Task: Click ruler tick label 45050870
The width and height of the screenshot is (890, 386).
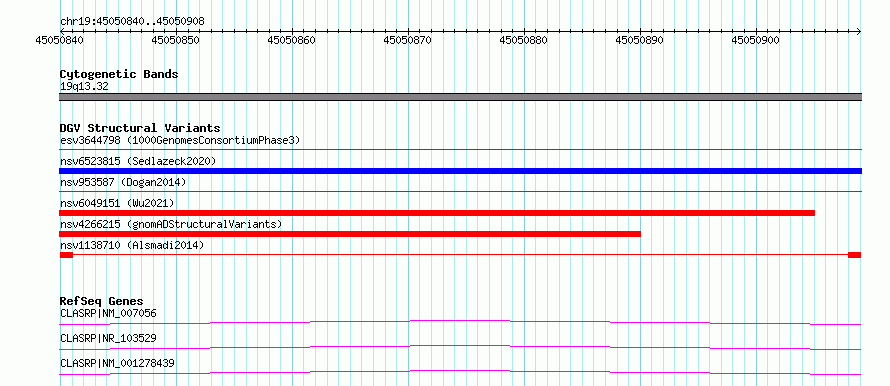Action: [408, 40]
